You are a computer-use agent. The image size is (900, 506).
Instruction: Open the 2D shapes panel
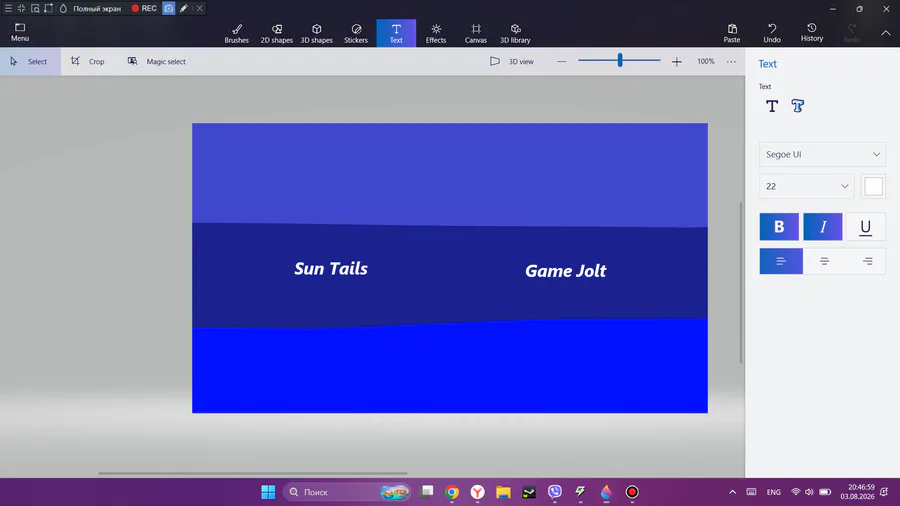(277, 33)
